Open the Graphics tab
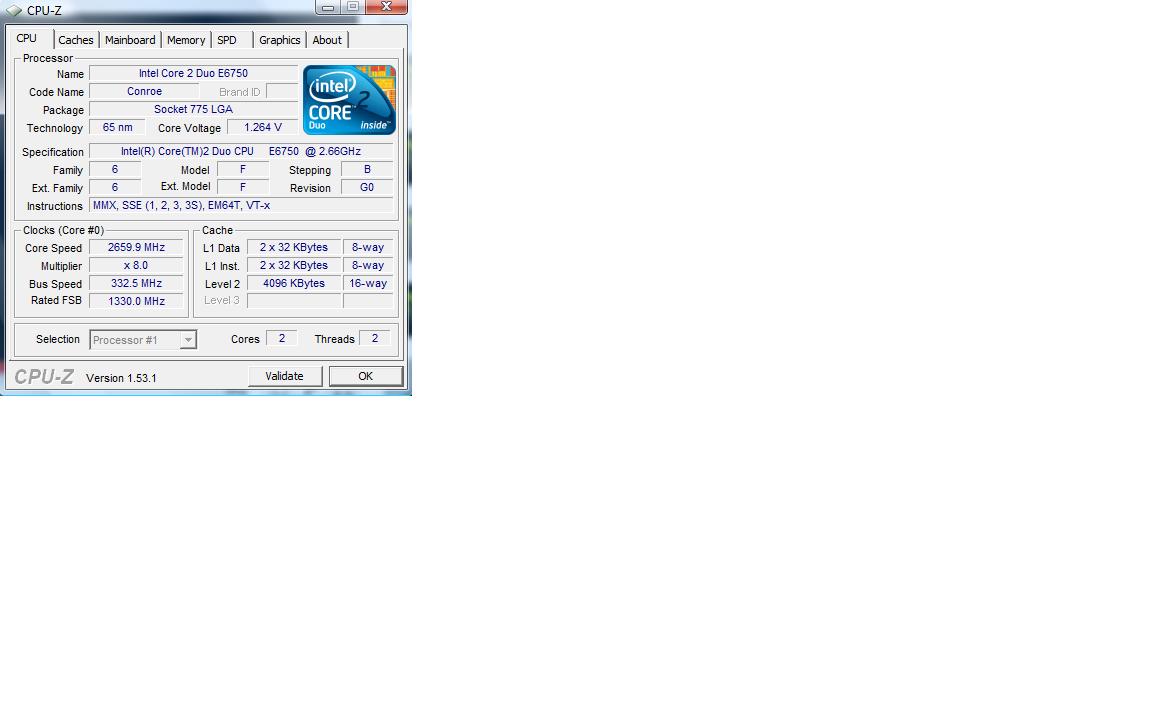The width and height of the screenshot is (1152, 714). 279,40
